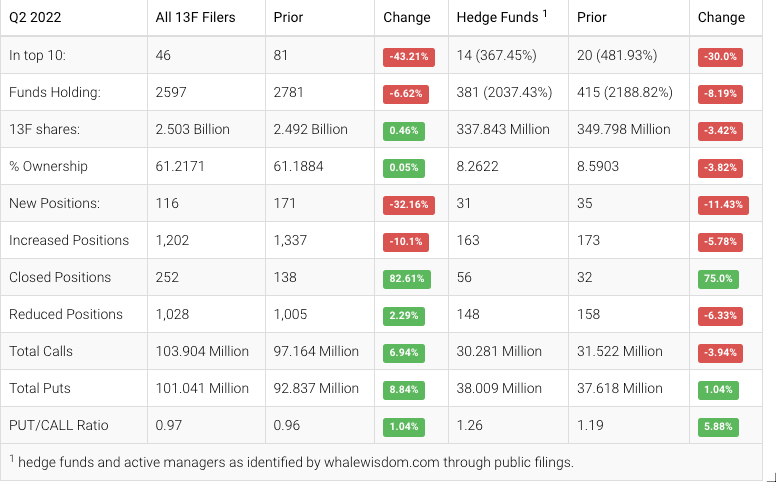Select the -11.43% red change badge
Screen dimensions: 776x482
(721, 205)
